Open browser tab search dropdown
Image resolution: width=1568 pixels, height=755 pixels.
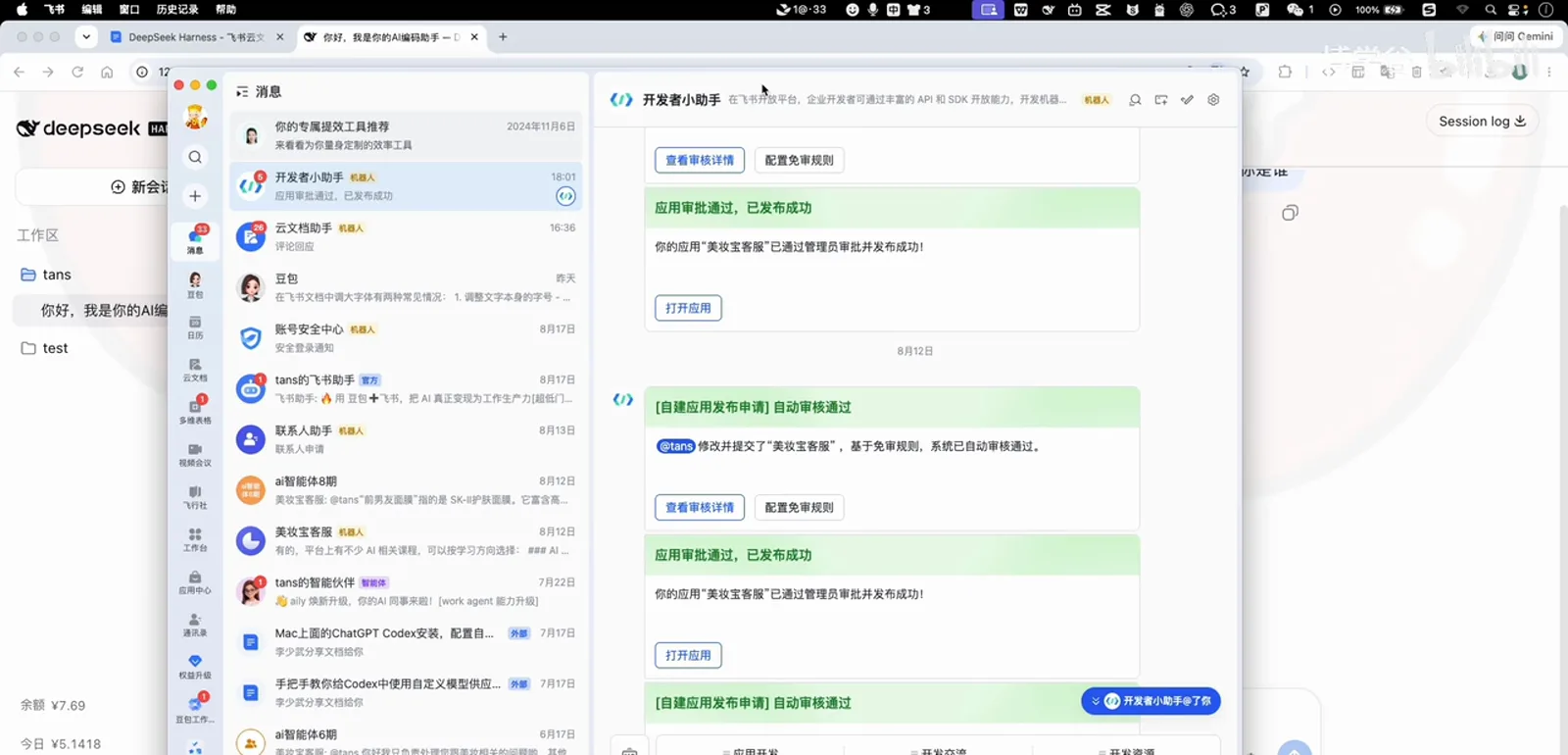point(86,37)
